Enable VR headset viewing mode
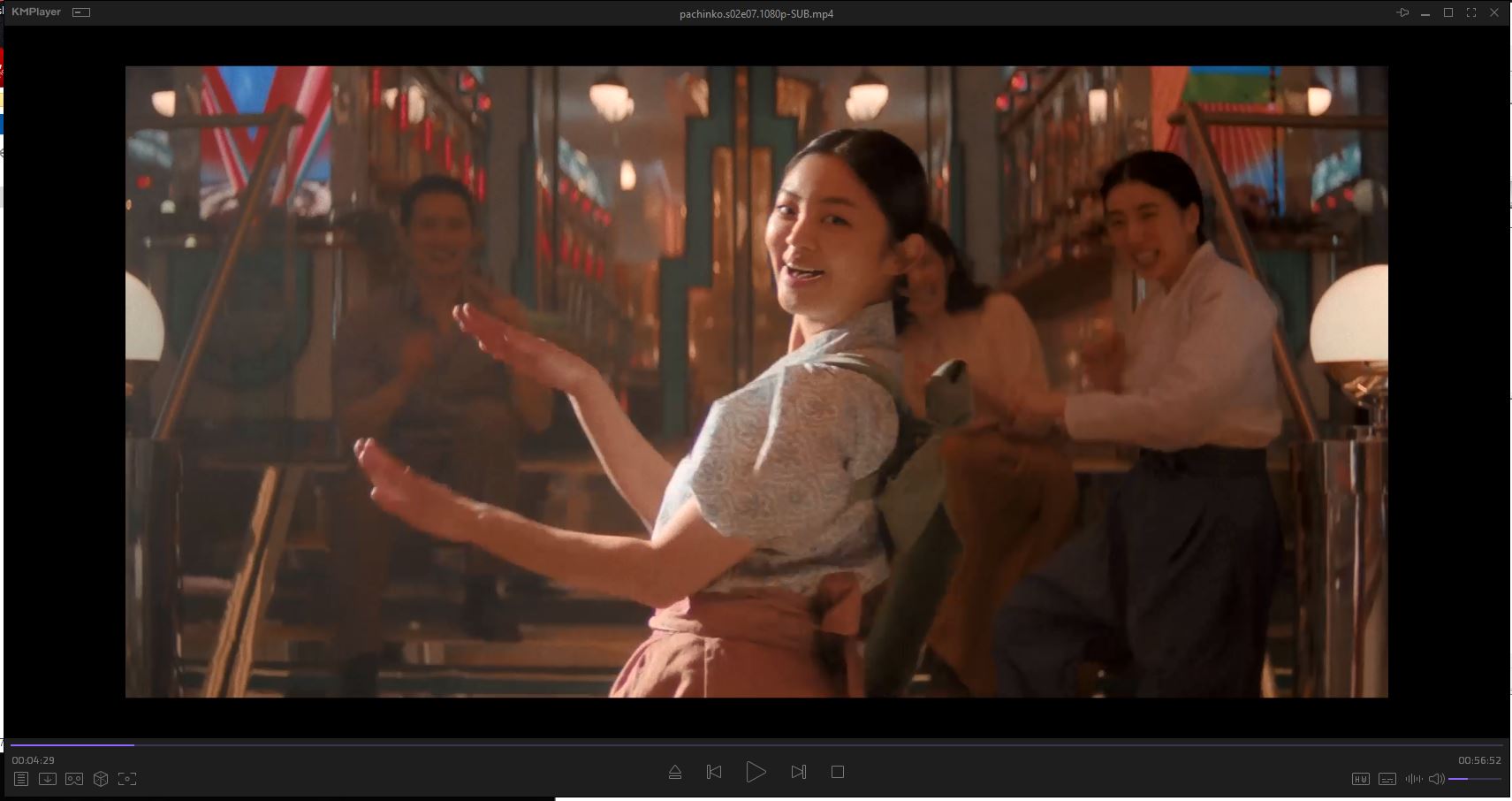 [x=74, y=779]
